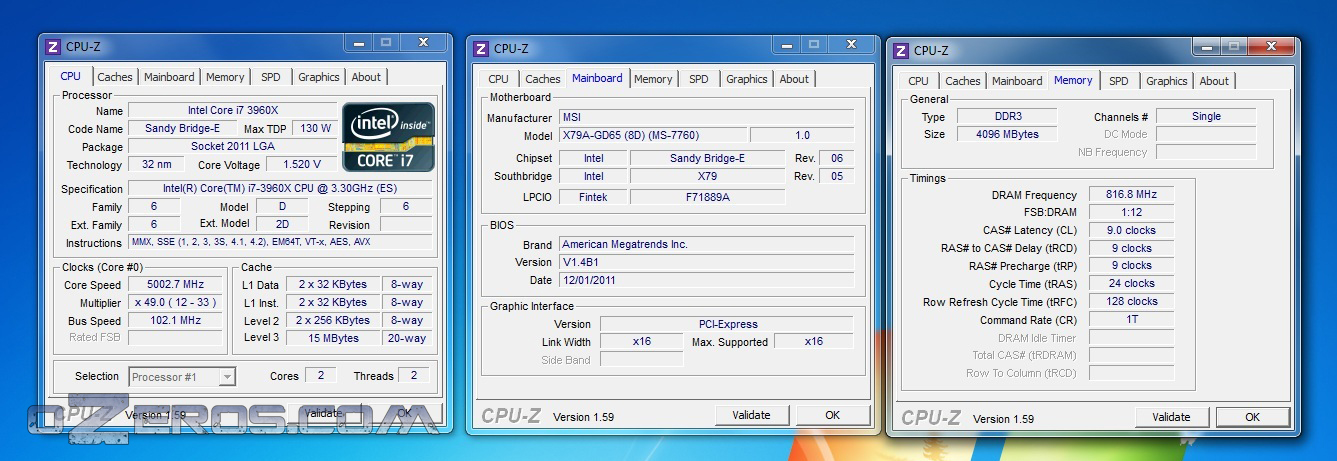Click the Core Voltage value 1.520 V
The image size is (1337, 461).
tap(302, 164)
